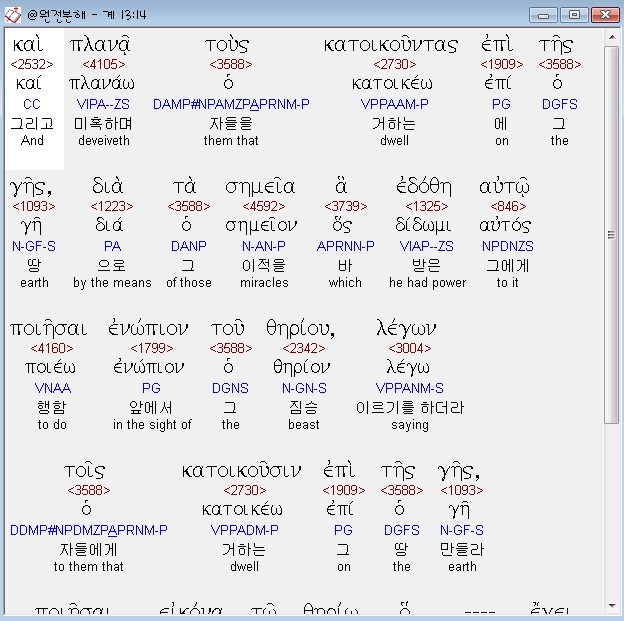Click Strong's number <4160>
624x621 pixels.
[x=52, y=348]
